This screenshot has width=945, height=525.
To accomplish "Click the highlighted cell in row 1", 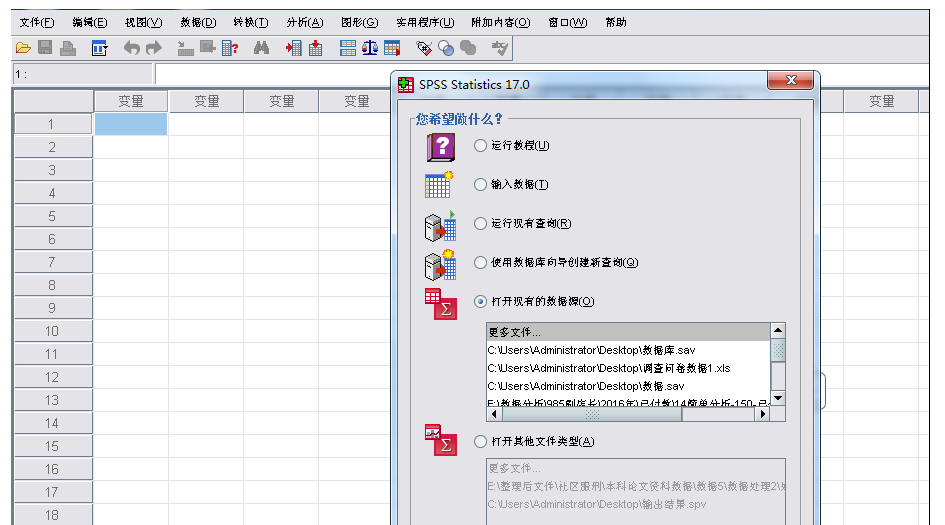I will [131, 124].
